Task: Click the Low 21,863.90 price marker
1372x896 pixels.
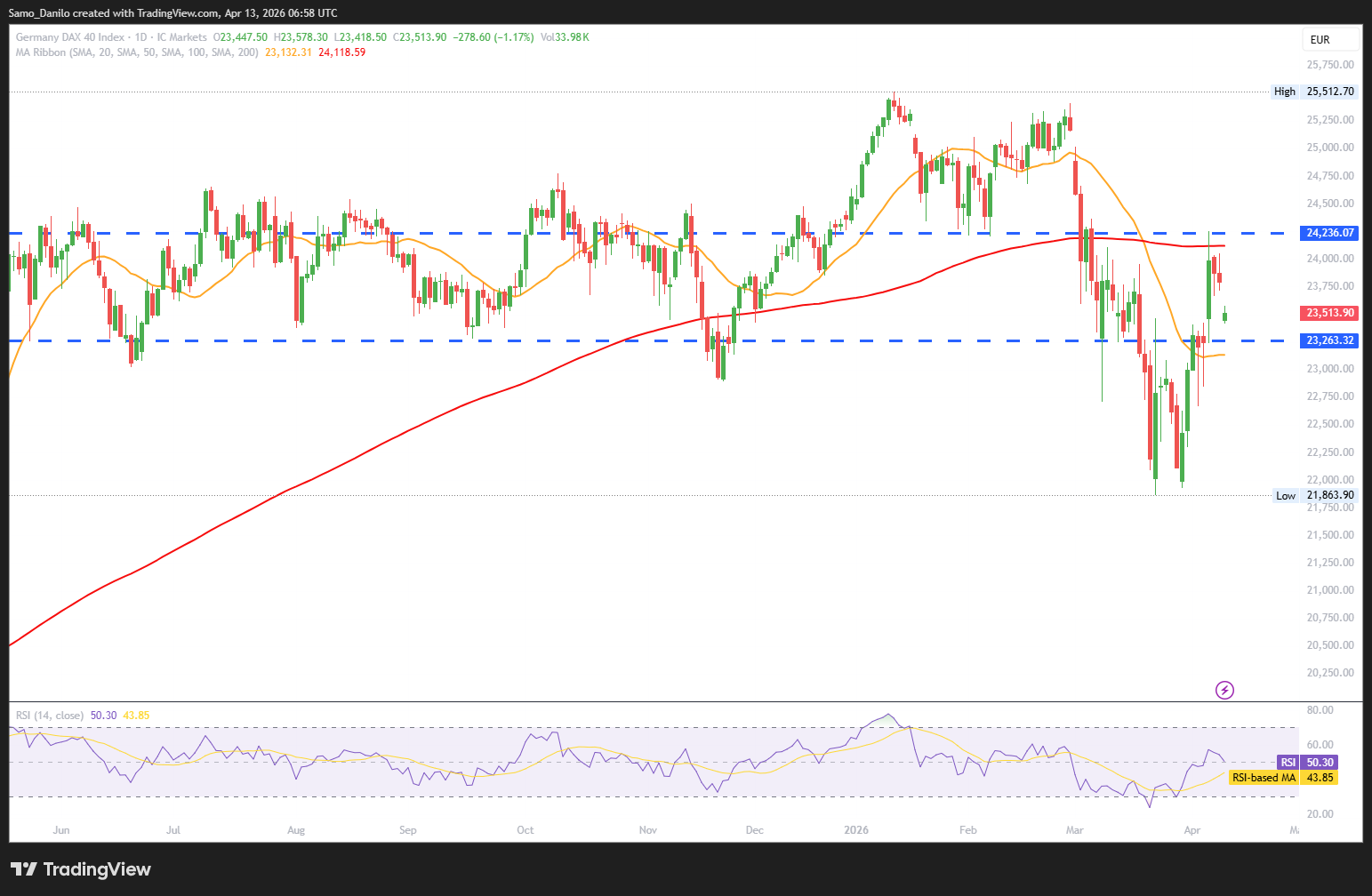Action: coord(1316,495)
